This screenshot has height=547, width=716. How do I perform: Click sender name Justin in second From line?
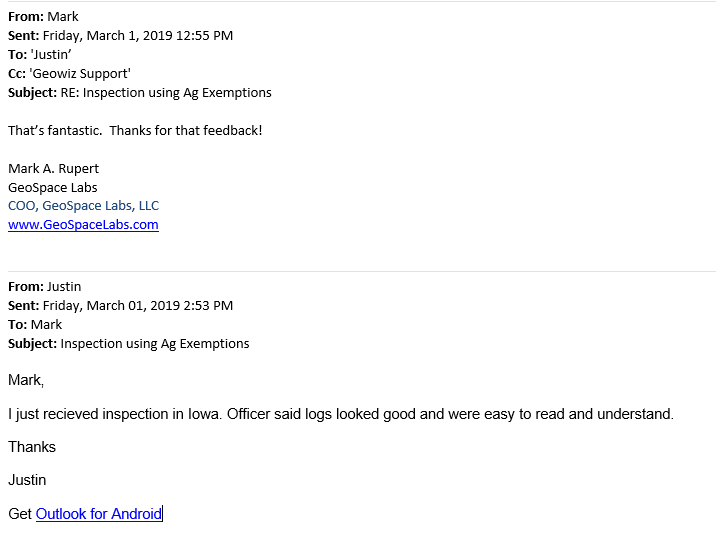[64, 286]
